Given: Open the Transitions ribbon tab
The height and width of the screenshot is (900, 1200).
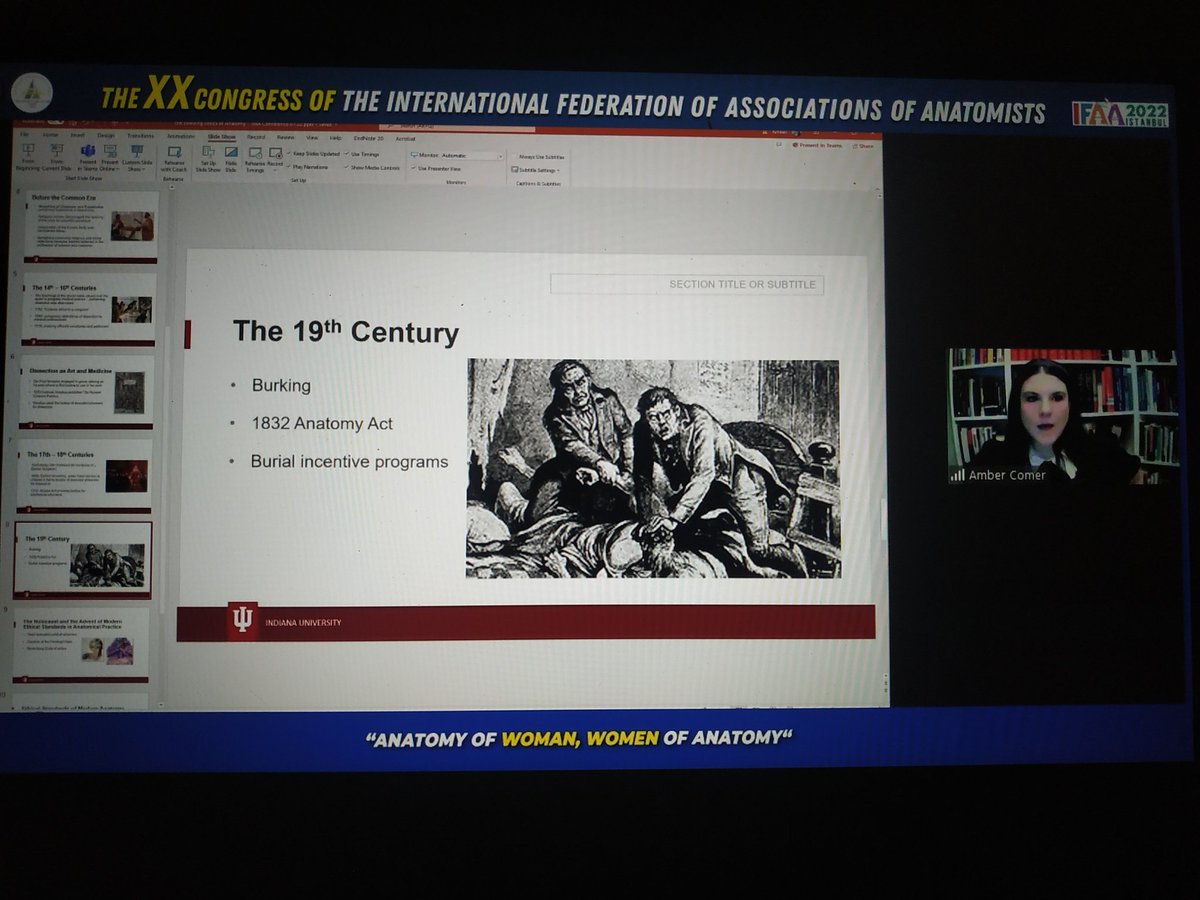Looking at the screenshot, I should 140,136.
